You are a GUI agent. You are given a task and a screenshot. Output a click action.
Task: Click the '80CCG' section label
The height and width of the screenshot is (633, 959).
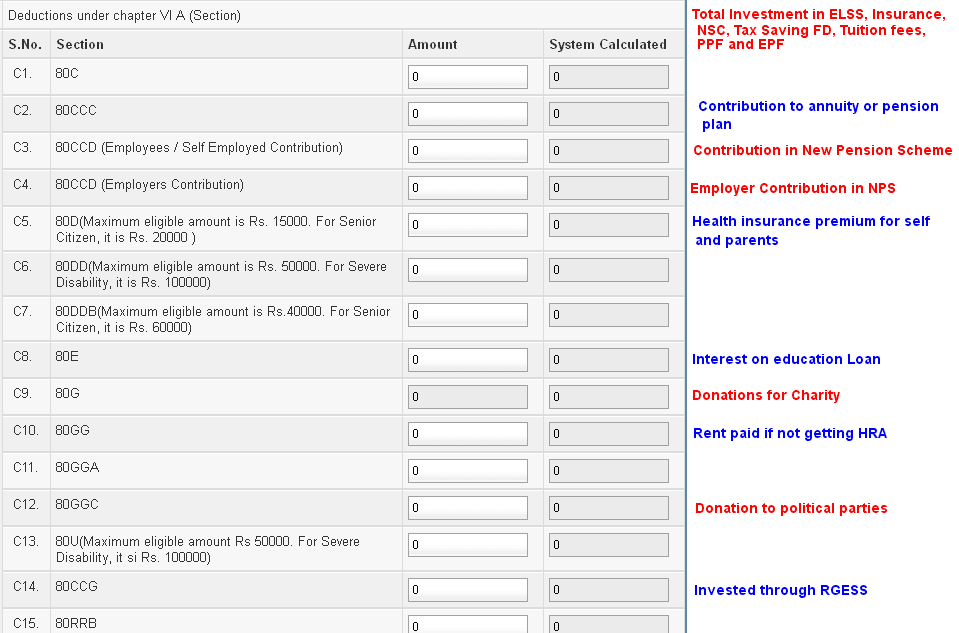point(76,587)
